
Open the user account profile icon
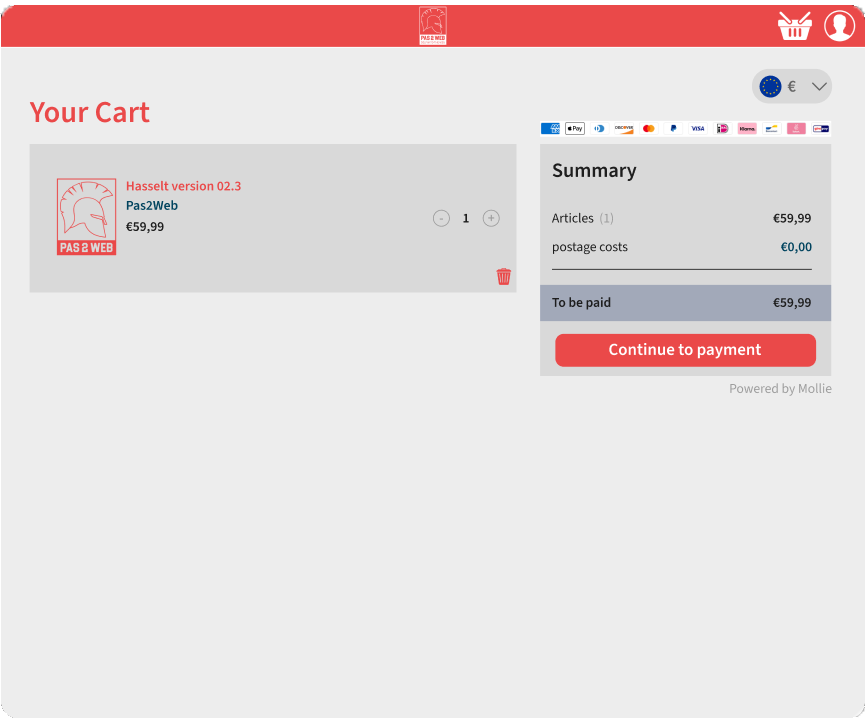pyautogui.click(x=839, y=26)
